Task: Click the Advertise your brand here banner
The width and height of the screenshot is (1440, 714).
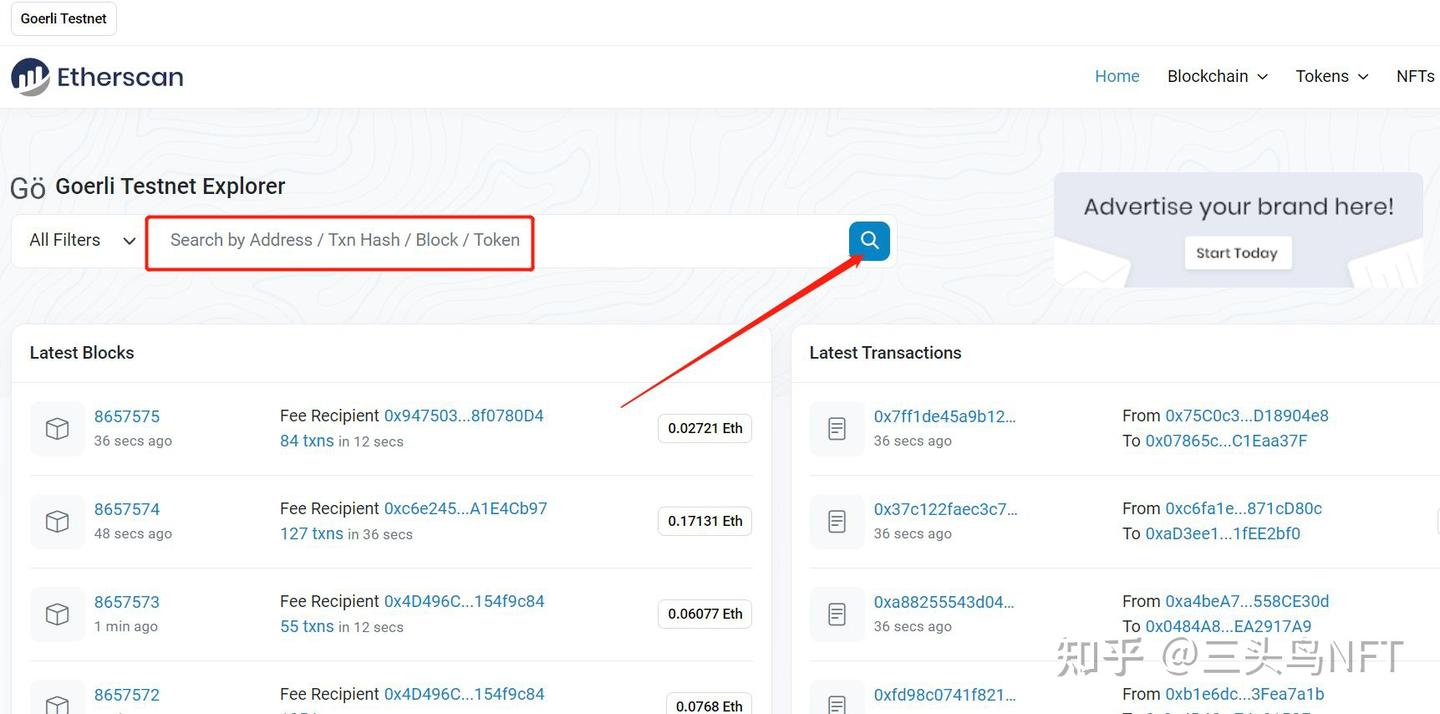Action: click(1238, 230)
